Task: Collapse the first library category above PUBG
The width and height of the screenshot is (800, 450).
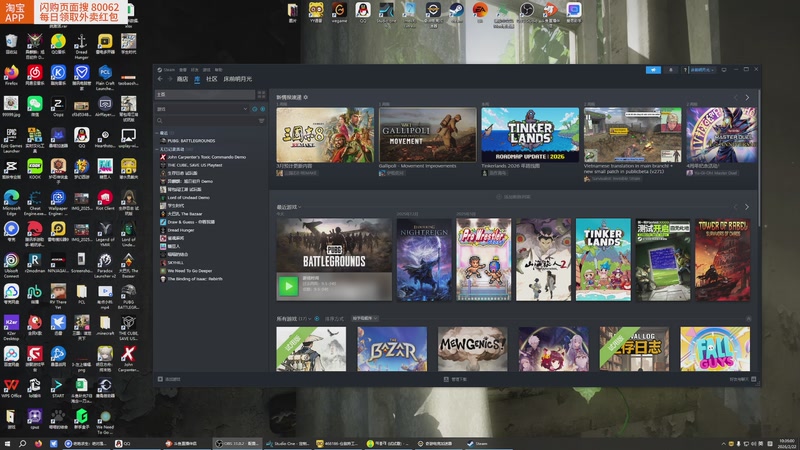Action: tap(157, 133)
